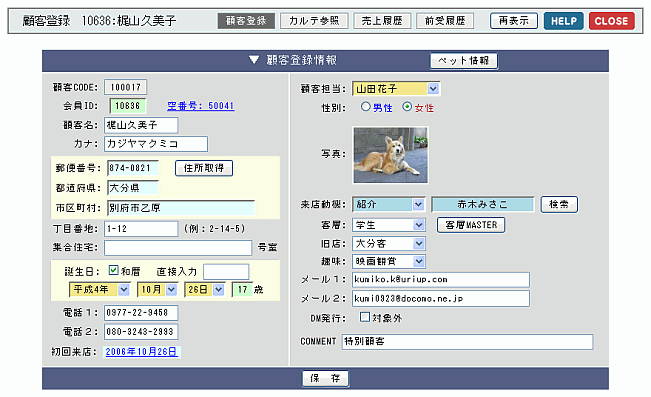Select 女性 gender radio button
Image resolution: width=651 pixels, height=397 pixels.
407,107
